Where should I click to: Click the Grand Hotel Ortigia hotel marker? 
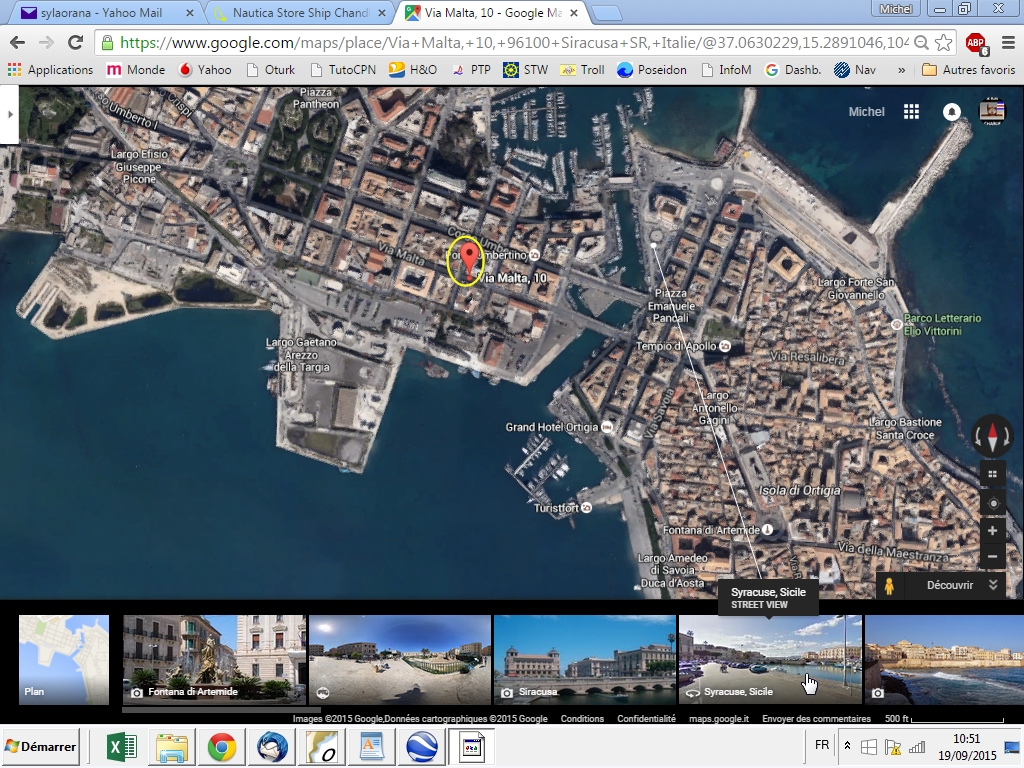click(607, 427)
